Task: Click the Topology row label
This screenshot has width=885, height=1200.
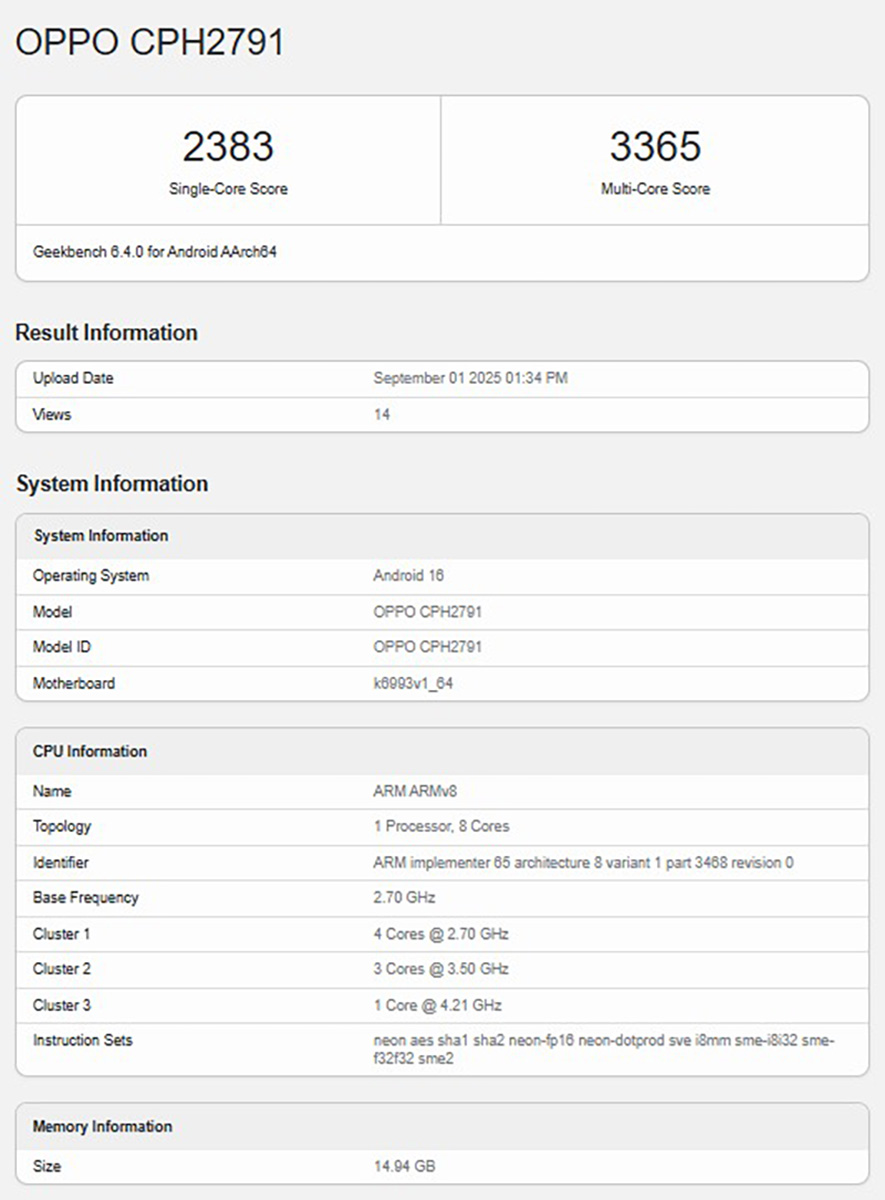Action: [62, 826]
